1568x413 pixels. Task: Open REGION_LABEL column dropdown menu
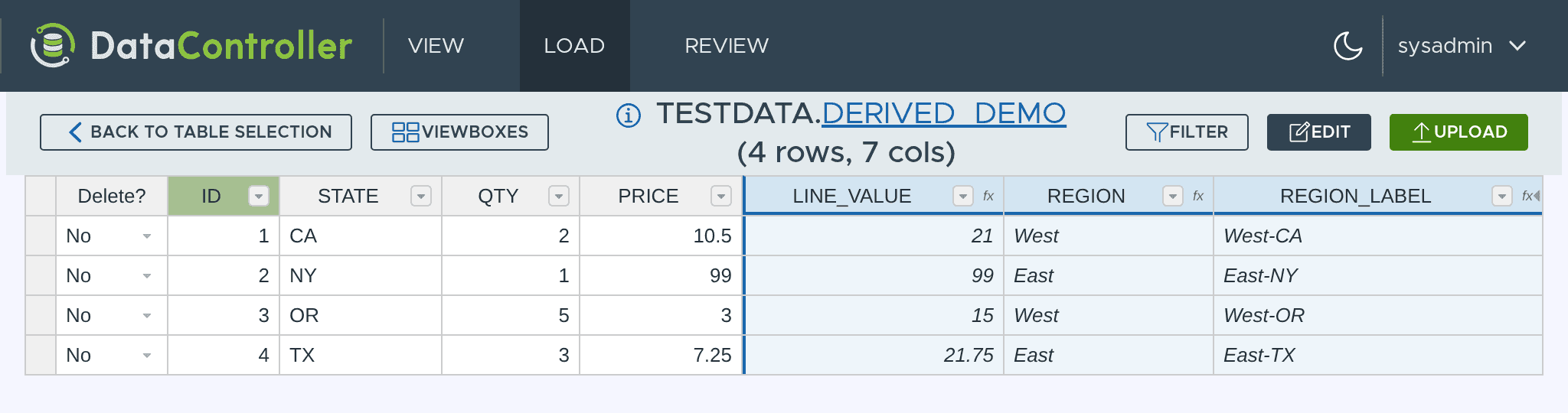[x=1502, y=197]
